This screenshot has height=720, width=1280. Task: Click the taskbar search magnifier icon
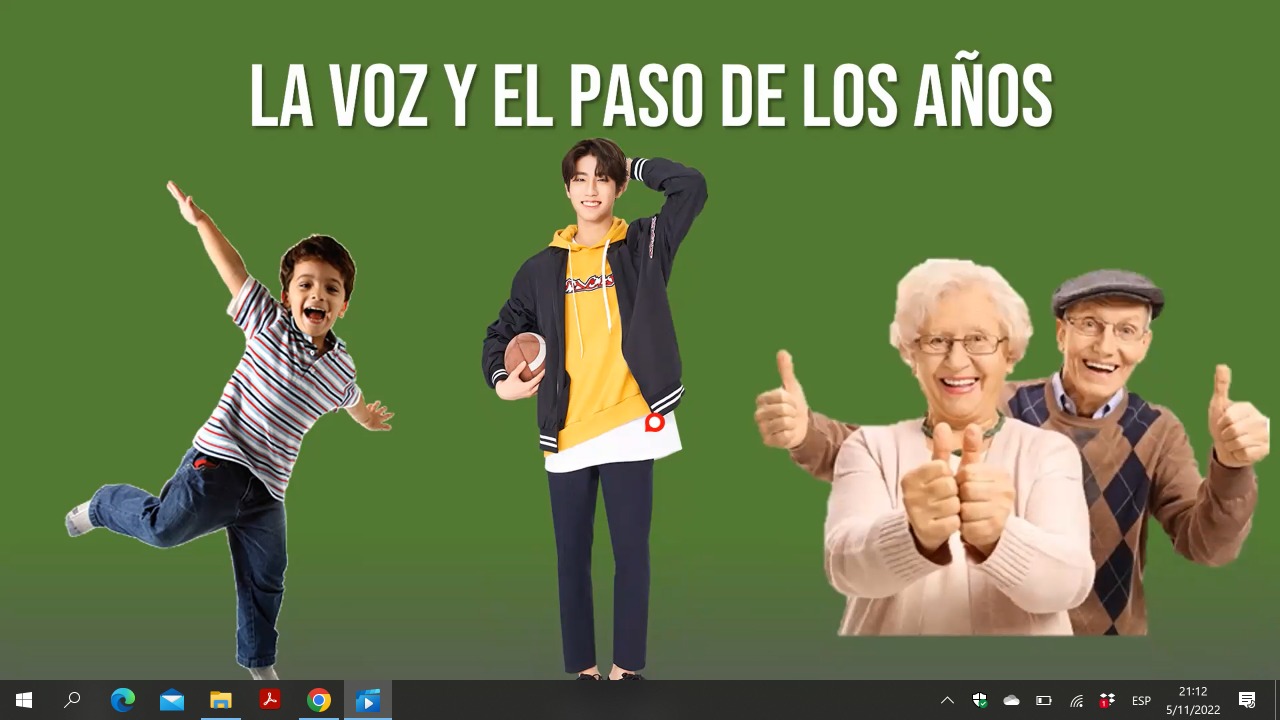click(x=72, y=700)
